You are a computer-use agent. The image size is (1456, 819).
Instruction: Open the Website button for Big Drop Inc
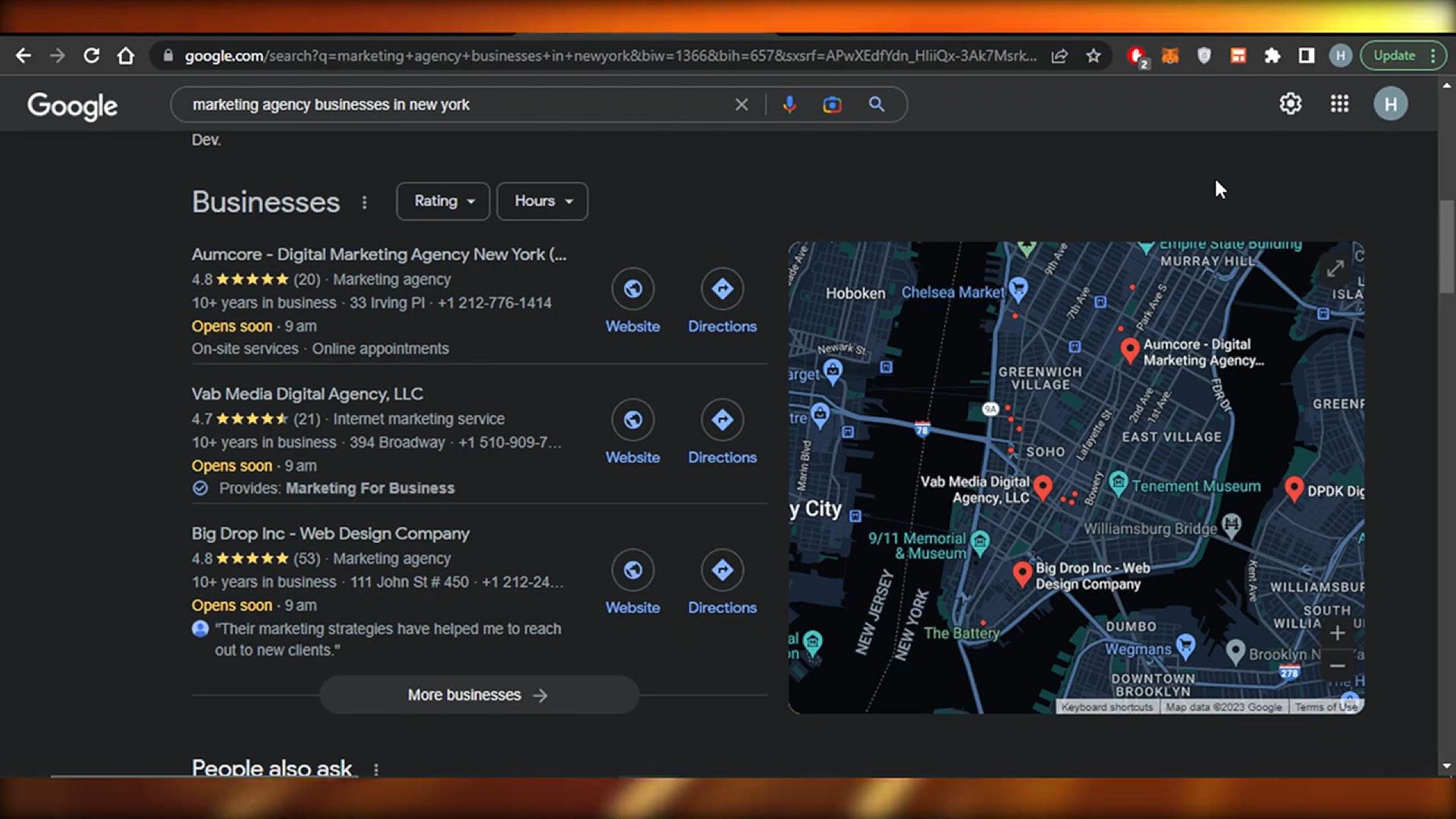click(632, 583)
